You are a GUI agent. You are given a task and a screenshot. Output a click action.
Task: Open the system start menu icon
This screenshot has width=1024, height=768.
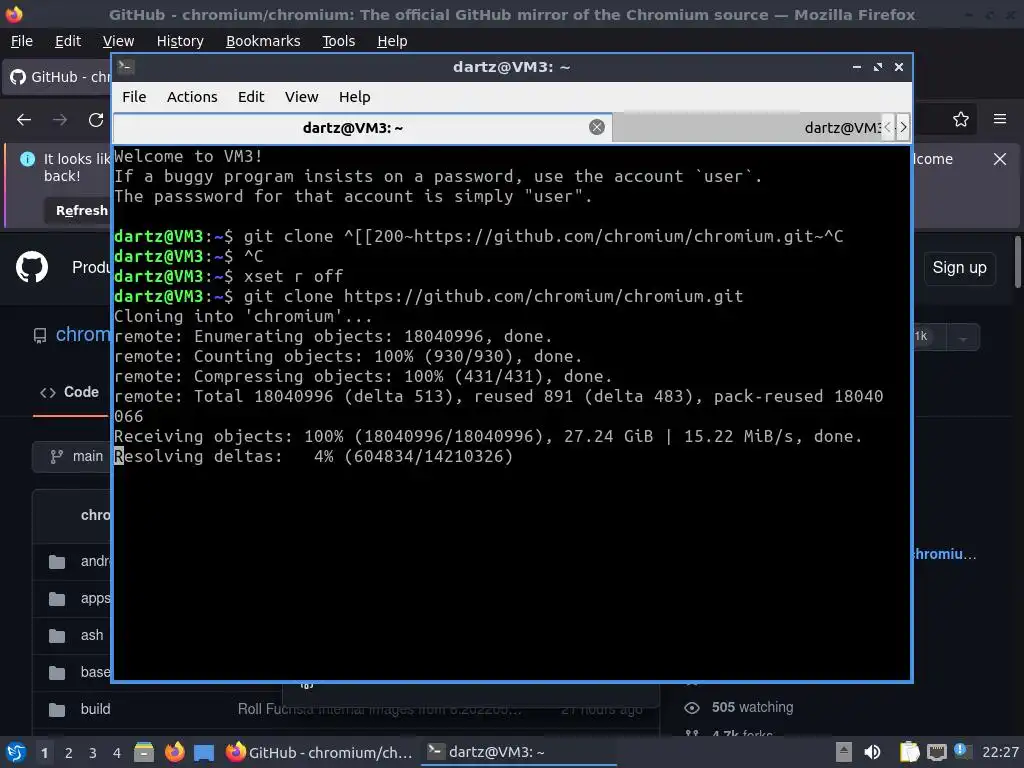[x=16, y=752]
